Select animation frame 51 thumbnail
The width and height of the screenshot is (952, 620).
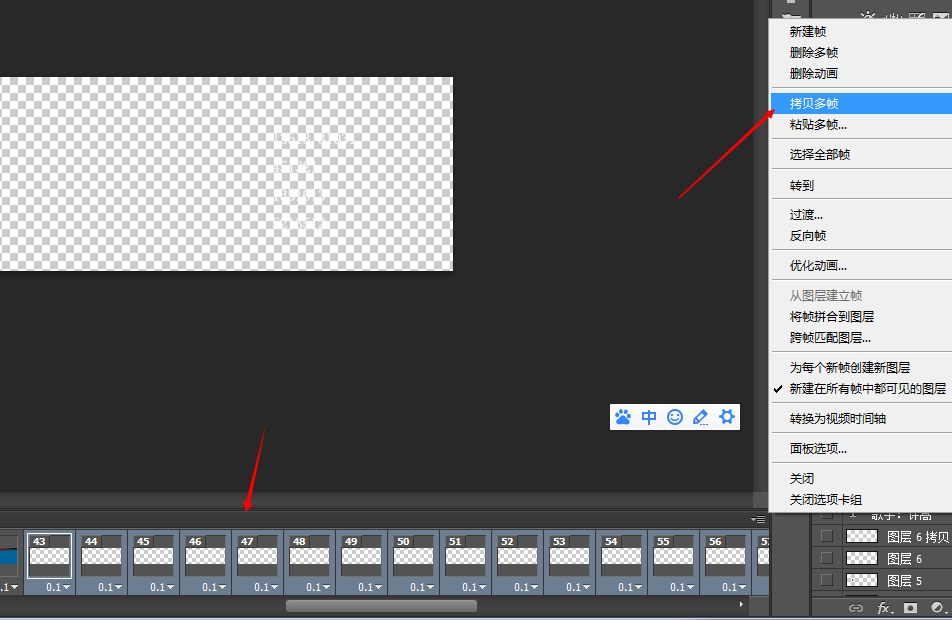coord(466,556)
